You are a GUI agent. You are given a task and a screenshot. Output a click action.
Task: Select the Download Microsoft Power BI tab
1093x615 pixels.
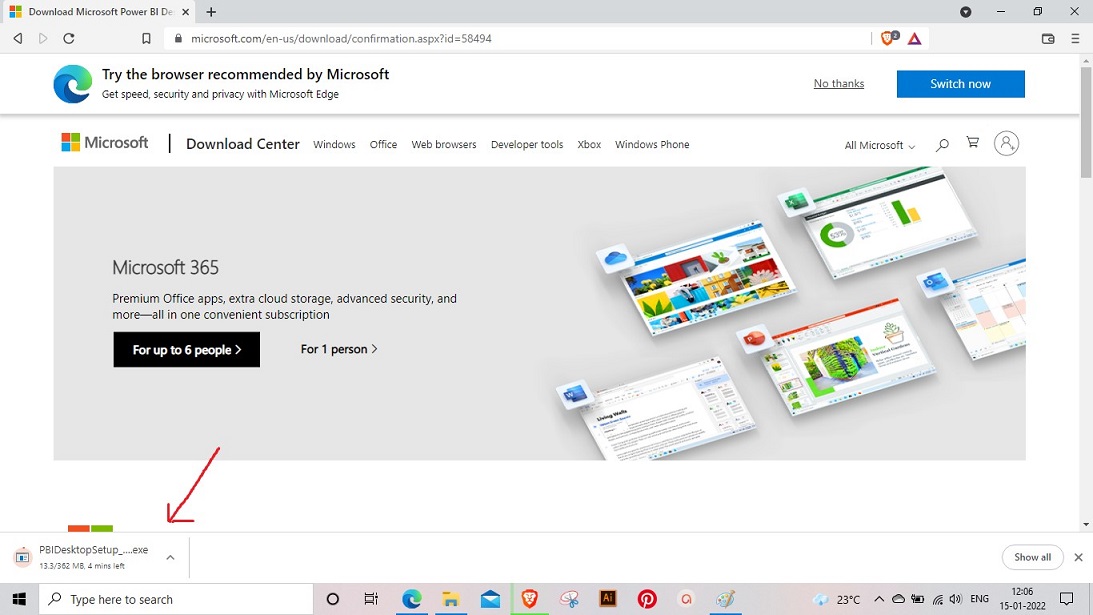(100, 12)
